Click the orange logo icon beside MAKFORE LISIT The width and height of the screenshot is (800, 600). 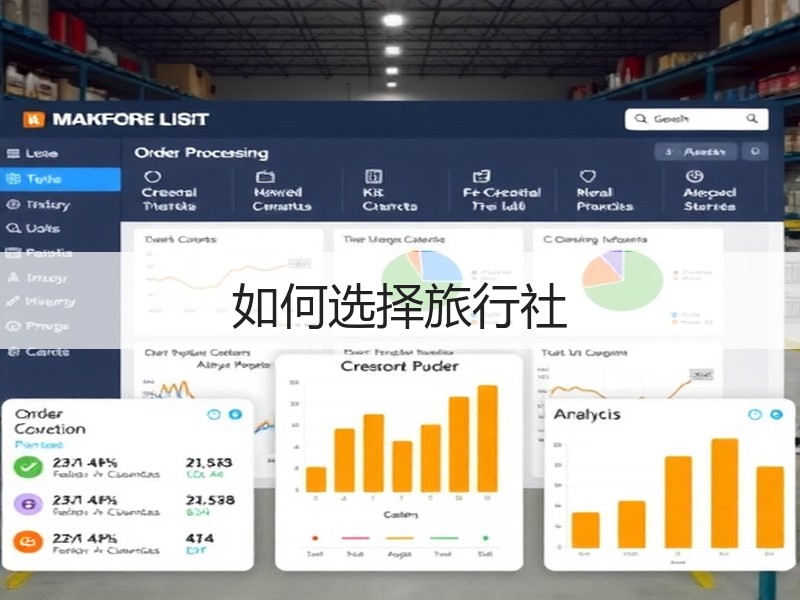pyautogui.click(x=34, y=119)
